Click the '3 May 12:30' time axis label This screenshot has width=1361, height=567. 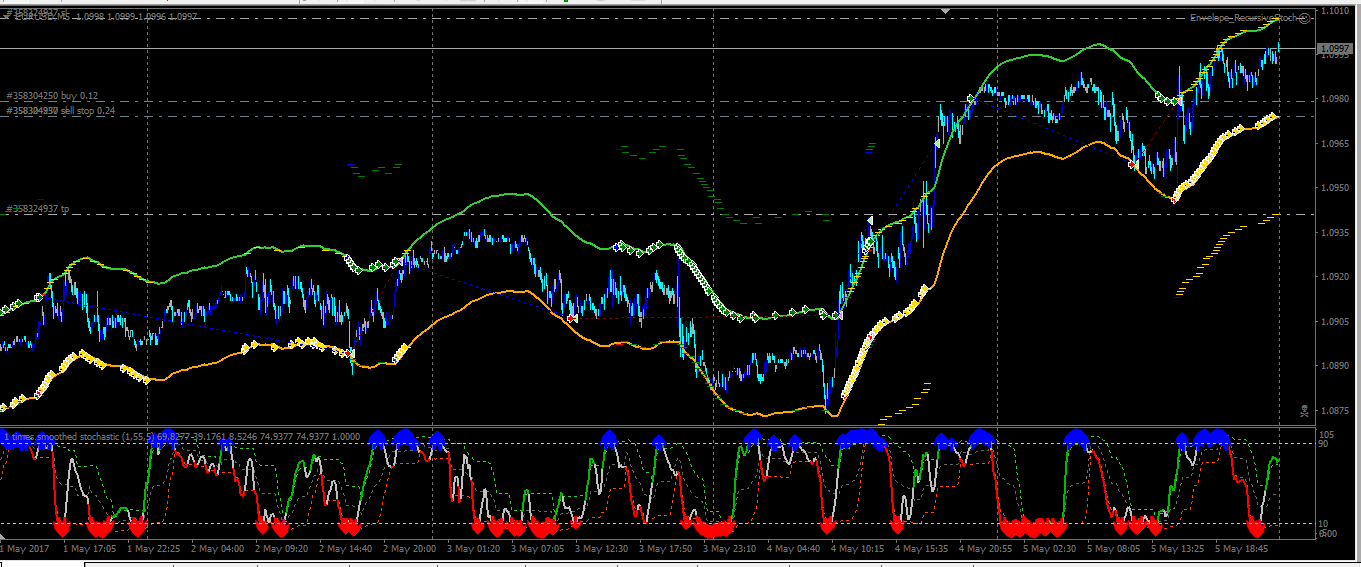pos(601,549)
